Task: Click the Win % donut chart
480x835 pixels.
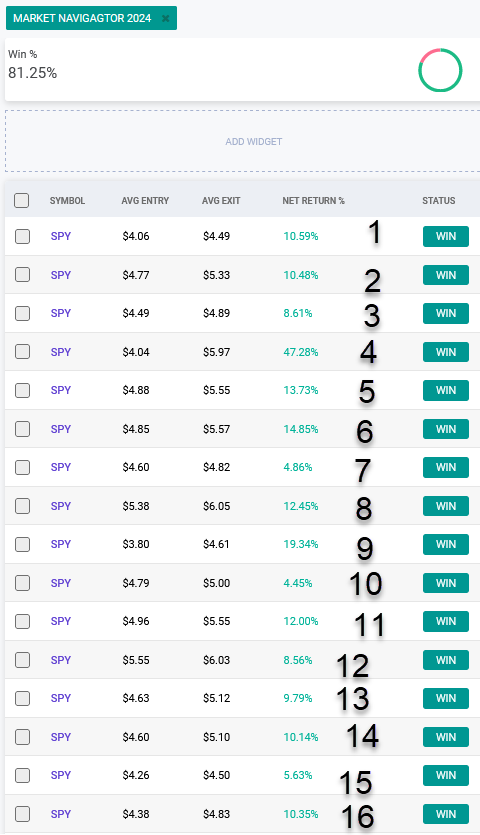Action: click(440, 70)
